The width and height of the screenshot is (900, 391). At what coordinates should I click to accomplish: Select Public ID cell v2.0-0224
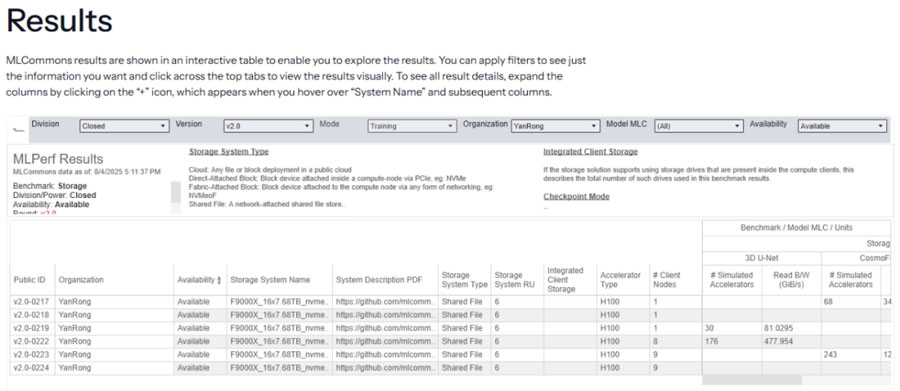coord(30,368)
